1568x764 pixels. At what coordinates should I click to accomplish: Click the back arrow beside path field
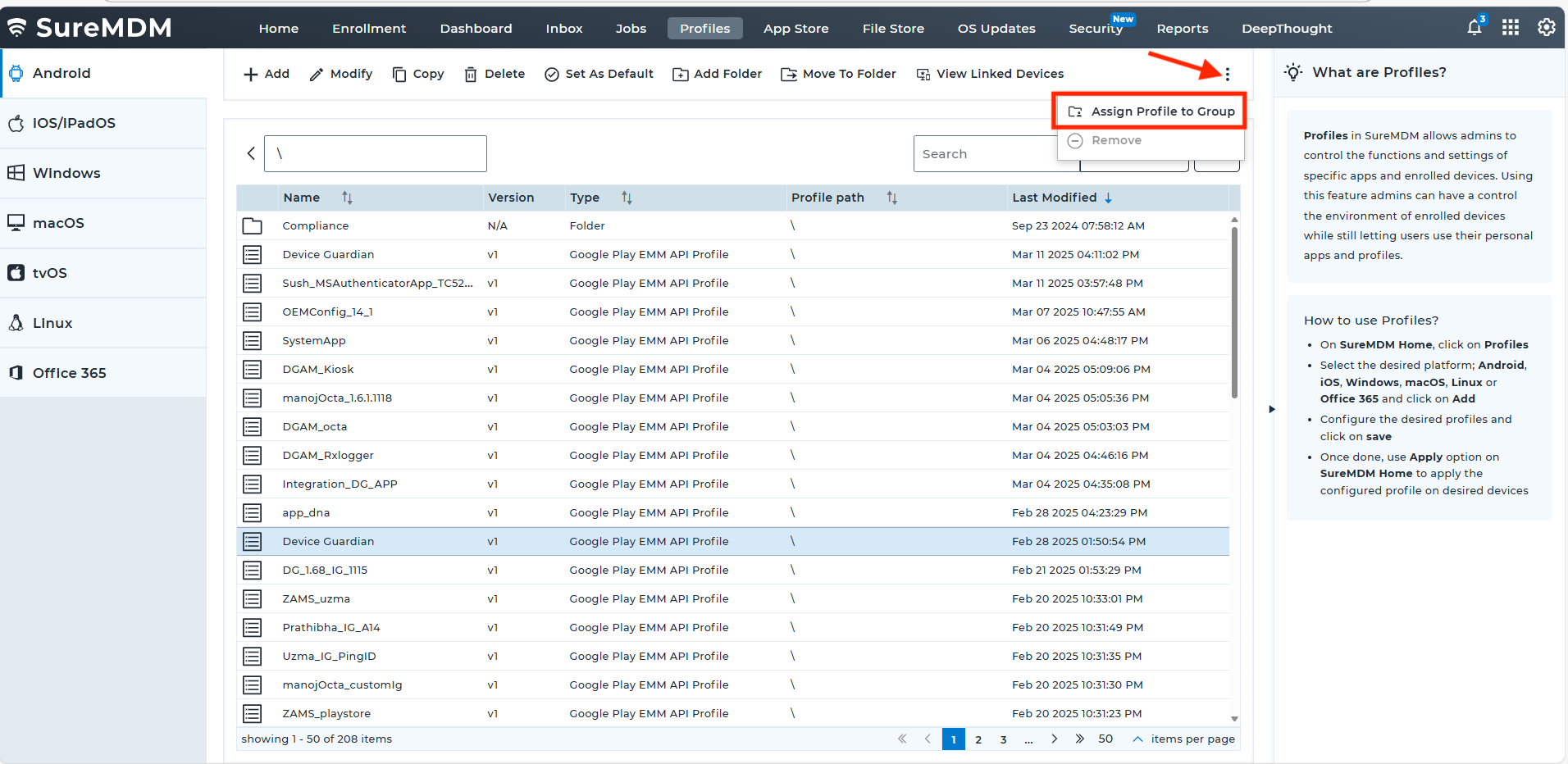pos(251,153)
